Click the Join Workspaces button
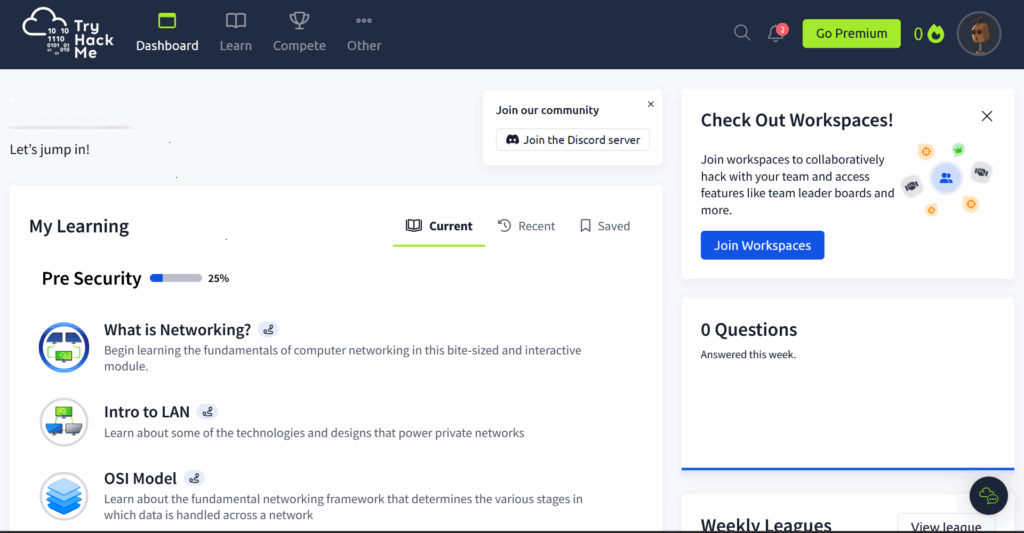The width and height of the screenshot is (1024, 533). [762, 245]
